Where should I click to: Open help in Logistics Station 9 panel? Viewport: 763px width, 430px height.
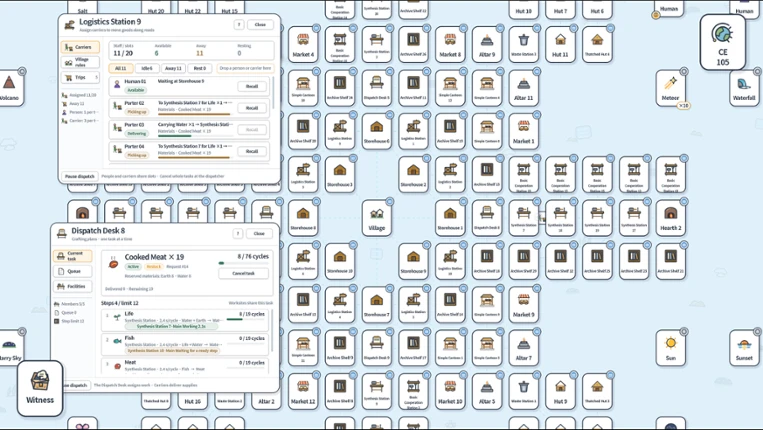point(238,24)
